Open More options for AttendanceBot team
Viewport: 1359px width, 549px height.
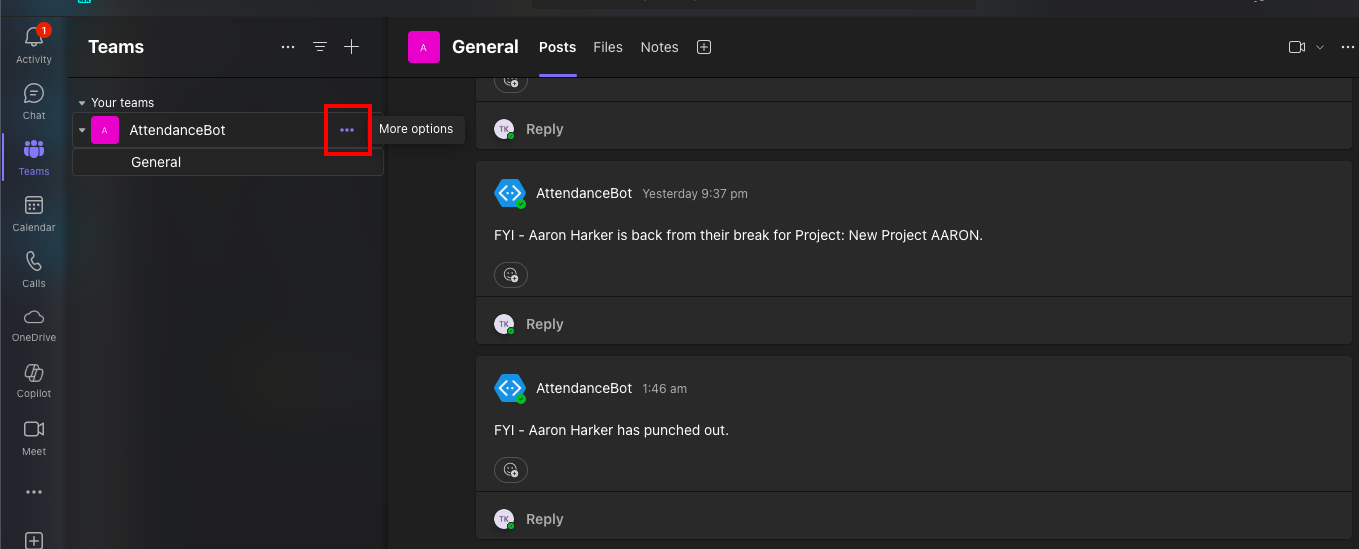[x=347, y=130]
